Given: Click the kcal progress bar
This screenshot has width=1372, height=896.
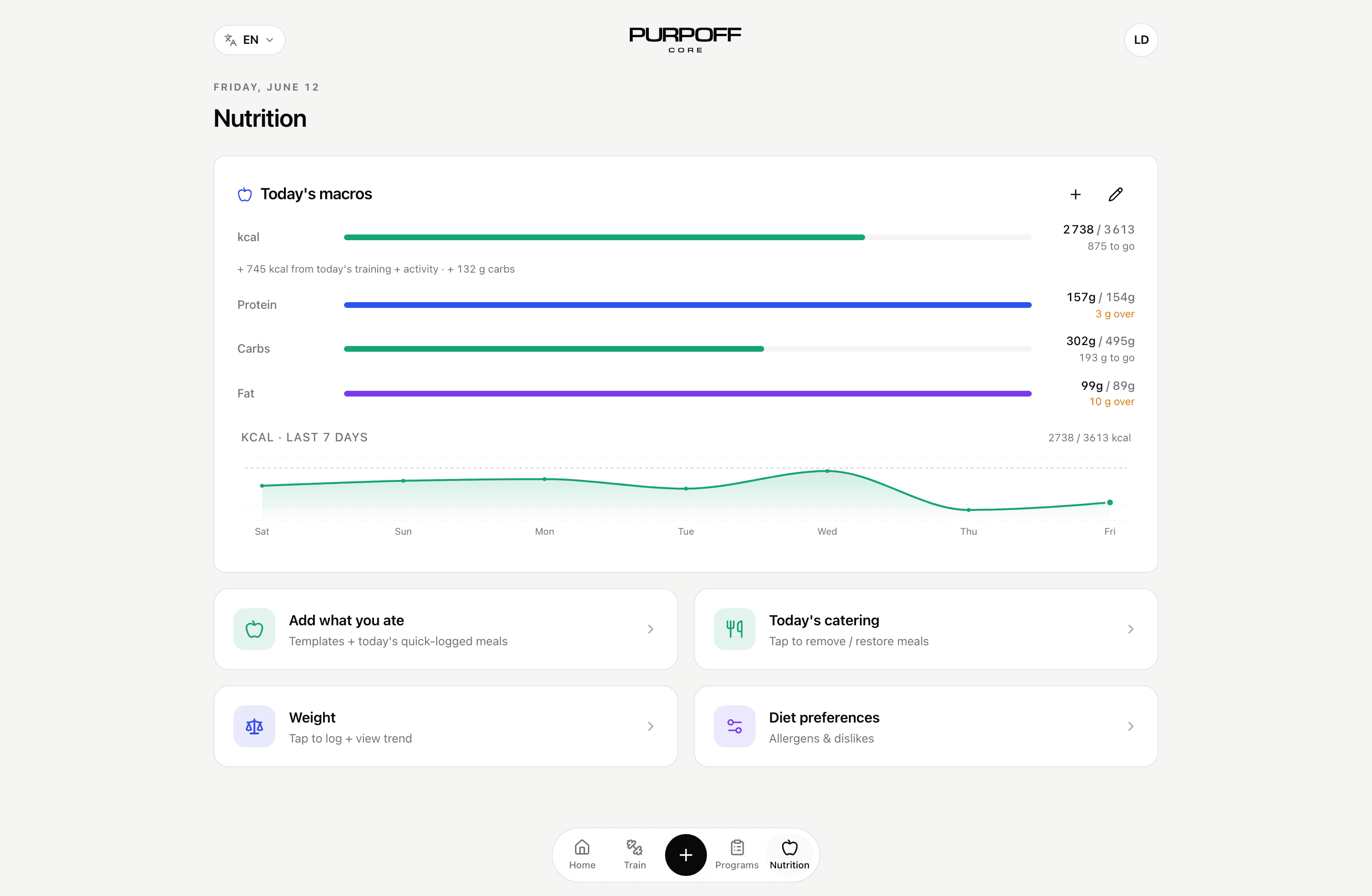Looking at the screenshot, I should 687,237.
